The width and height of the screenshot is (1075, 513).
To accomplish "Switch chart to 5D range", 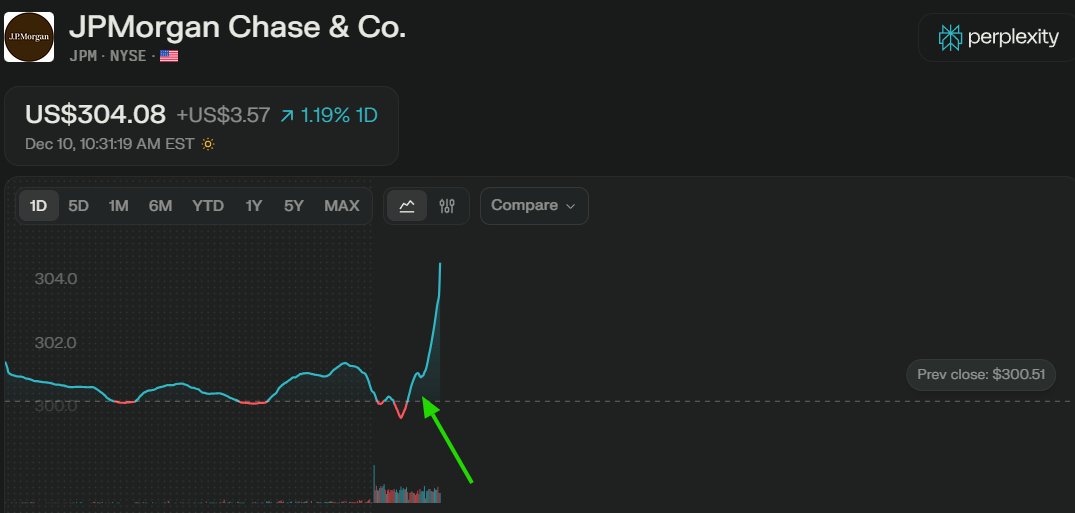I will 78,206.
